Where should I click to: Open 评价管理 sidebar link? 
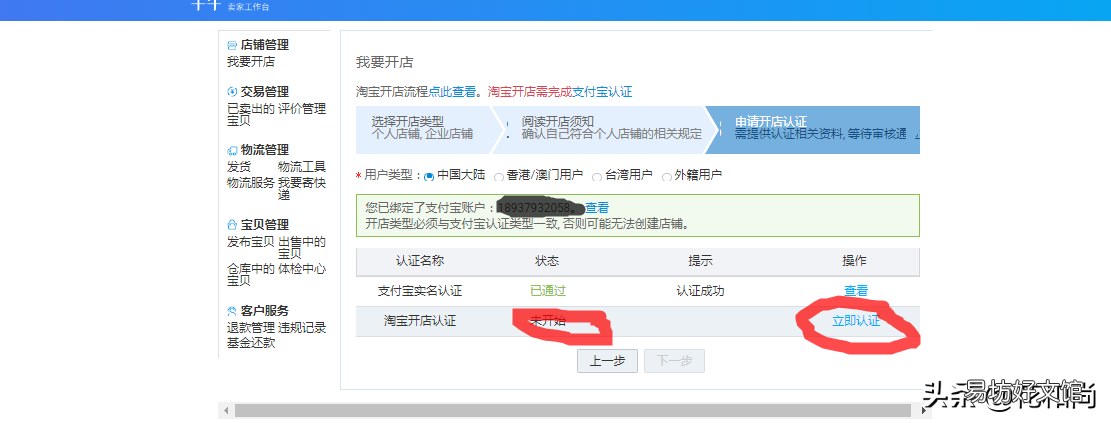pos(302,108)
